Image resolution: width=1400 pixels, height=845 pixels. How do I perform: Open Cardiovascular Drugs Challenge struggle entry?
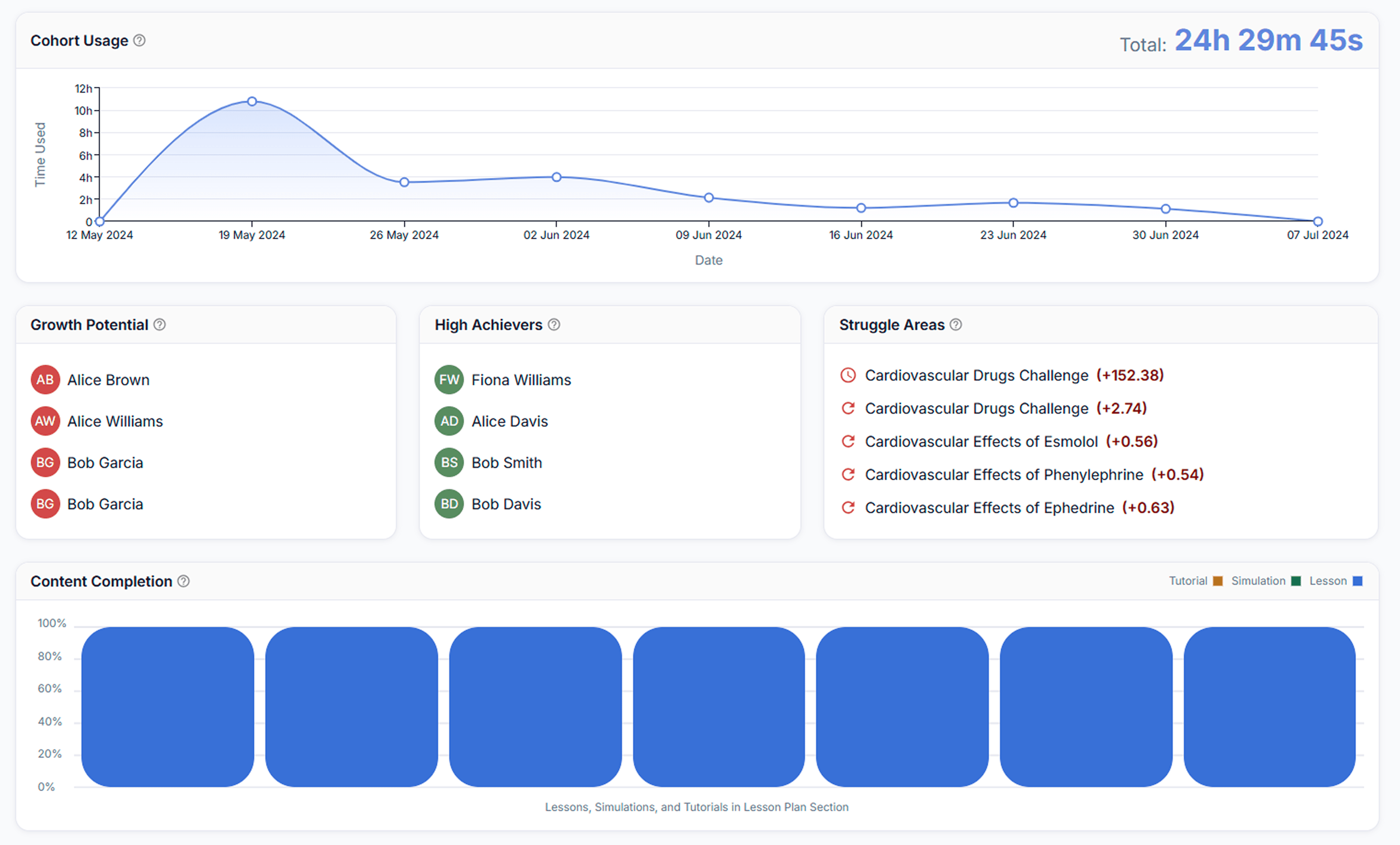(975, 375)
